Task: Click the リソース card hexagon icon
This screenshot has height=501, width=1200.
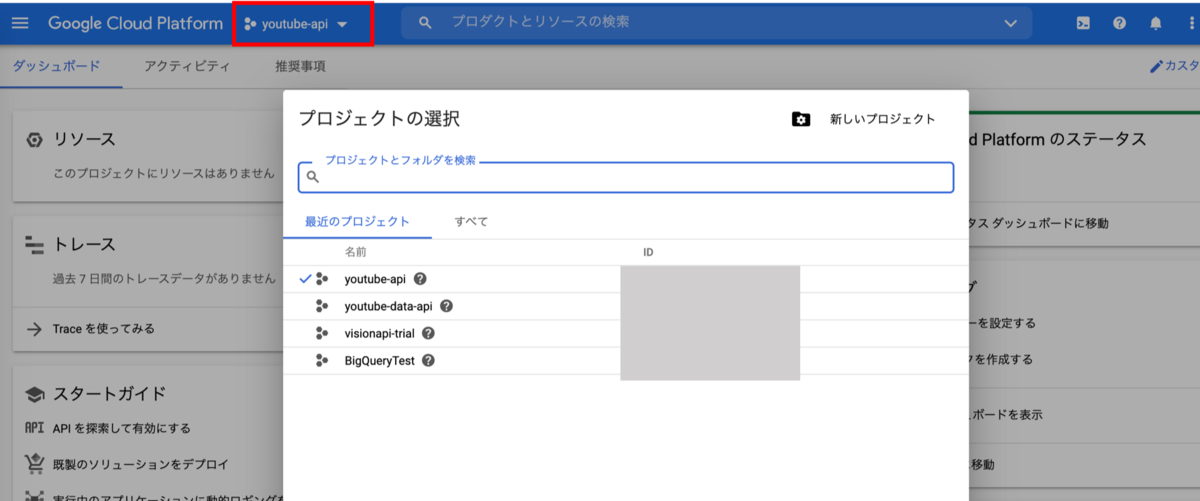Action: coord(34,139)
